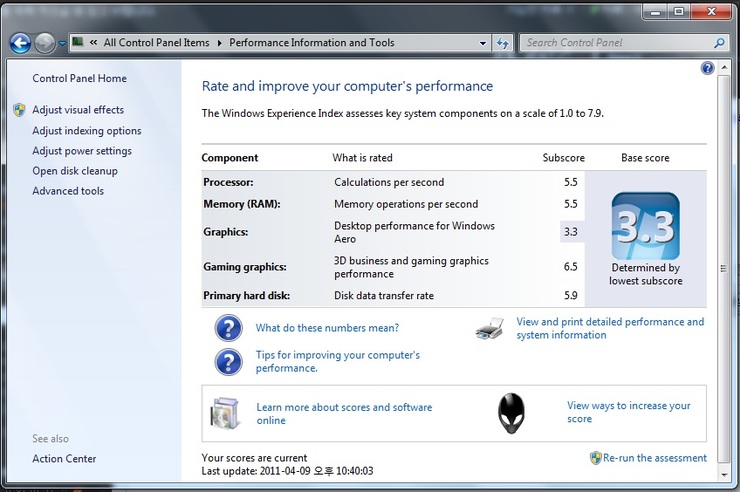Click the shield icon beside Re-run the assessment

pos(596,458)
